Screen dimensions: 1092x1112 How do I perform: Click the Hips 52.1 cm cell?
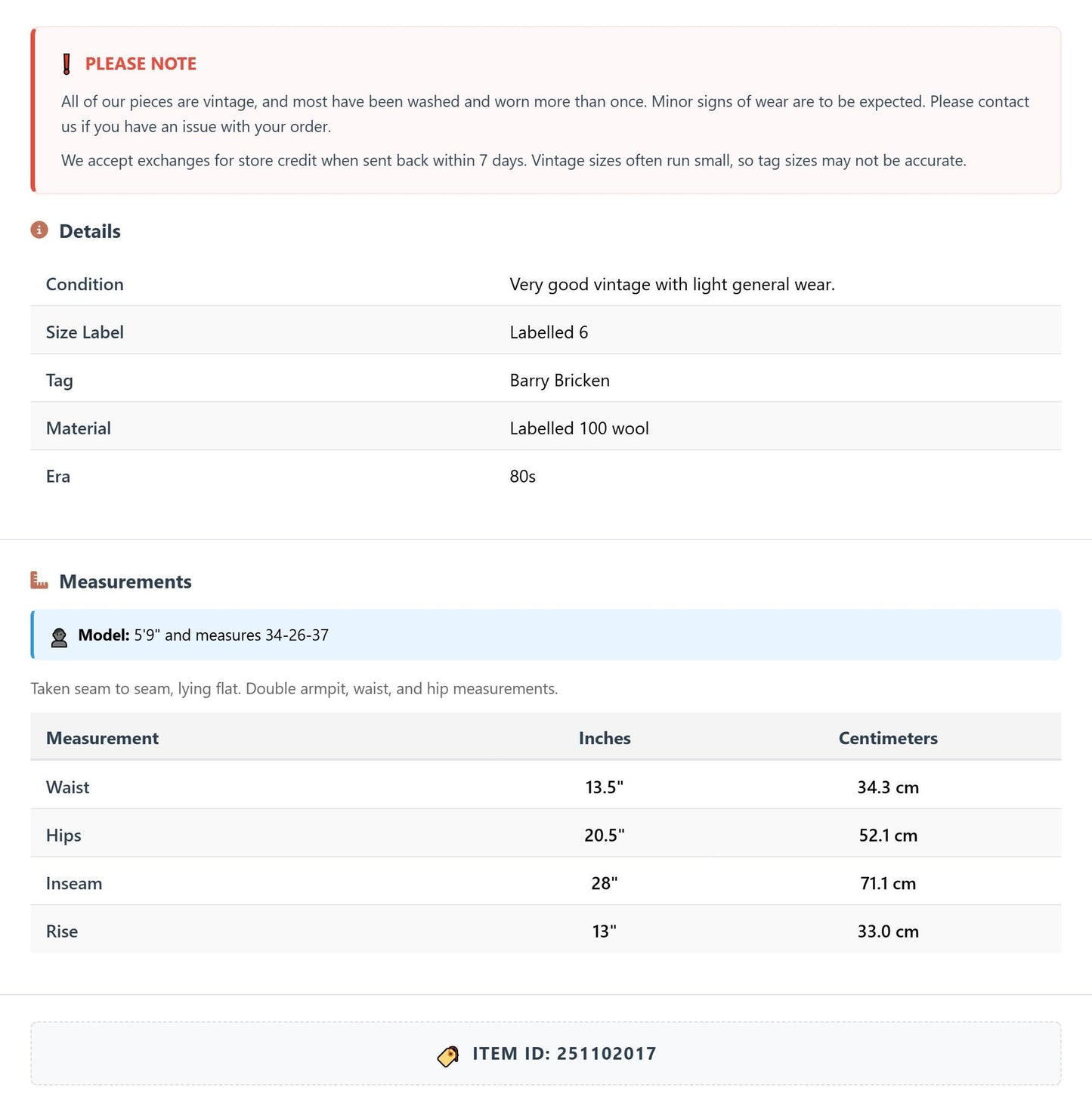[888, 836]
